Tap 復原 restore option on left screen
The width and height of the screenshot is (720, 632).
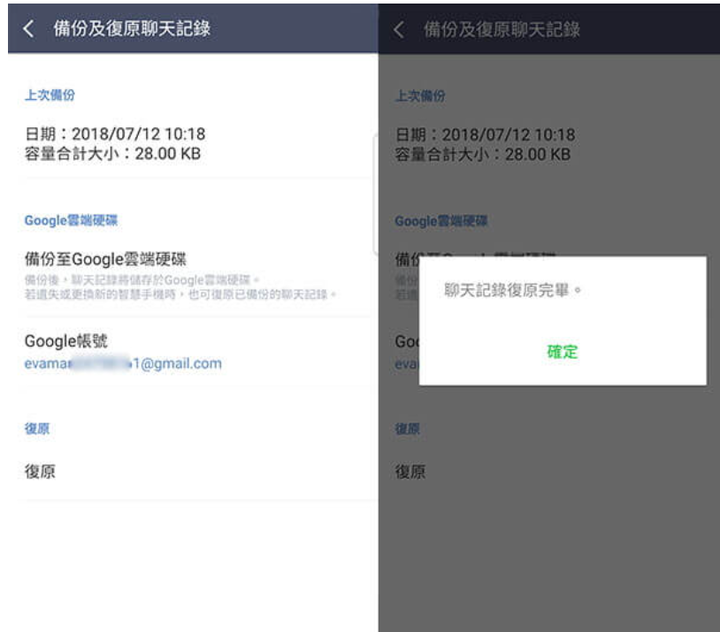pyautogui.click(x=40, y=471)
